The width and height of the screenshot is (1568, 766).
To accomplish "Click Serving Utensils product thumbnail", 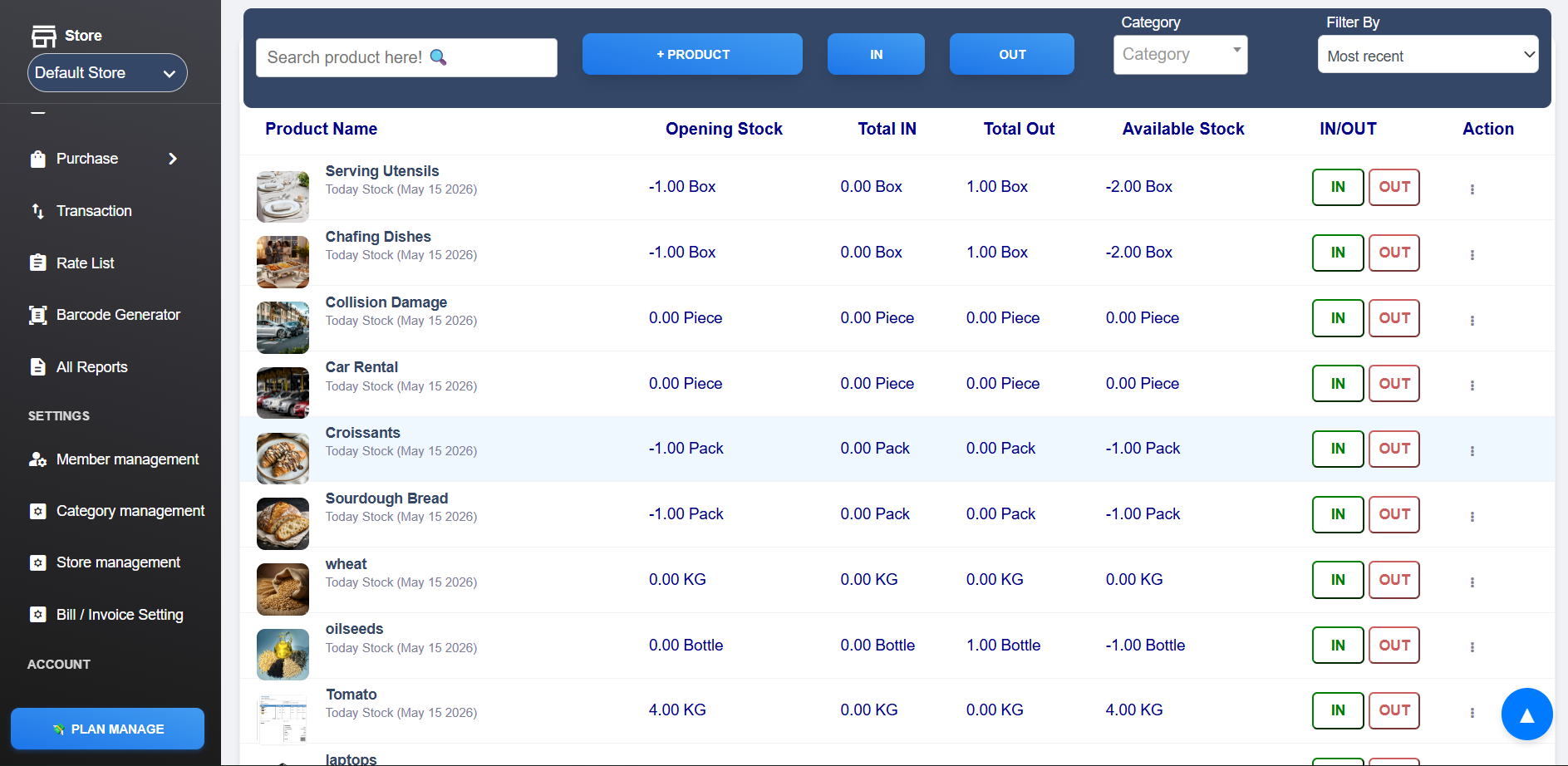I will coord(283,197).
